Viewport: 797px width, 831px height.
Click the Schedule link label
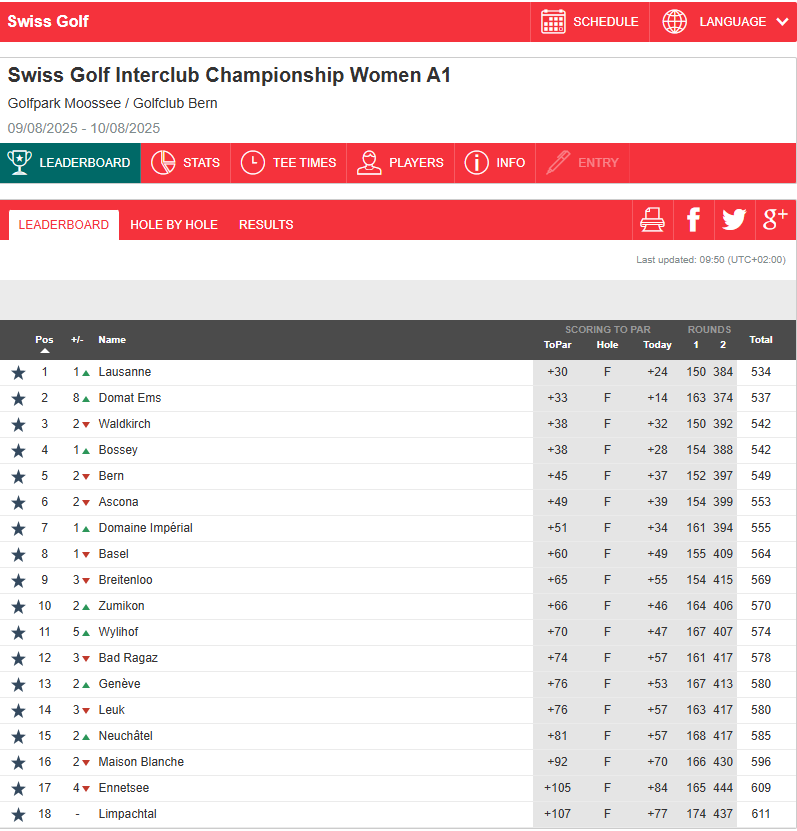pos(606,22)
